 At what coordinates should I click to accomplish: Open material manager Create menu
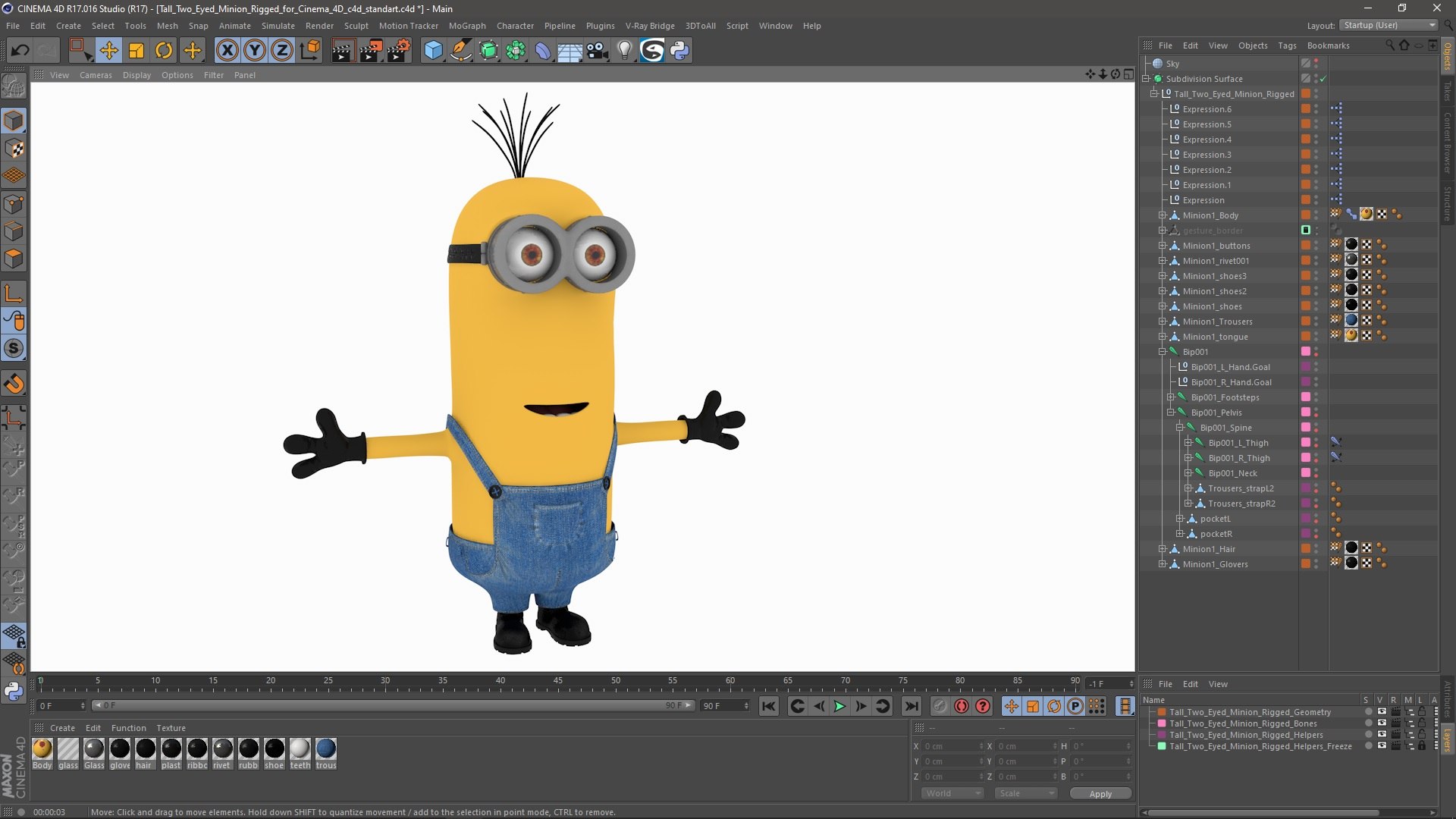(x=62, y=728)
